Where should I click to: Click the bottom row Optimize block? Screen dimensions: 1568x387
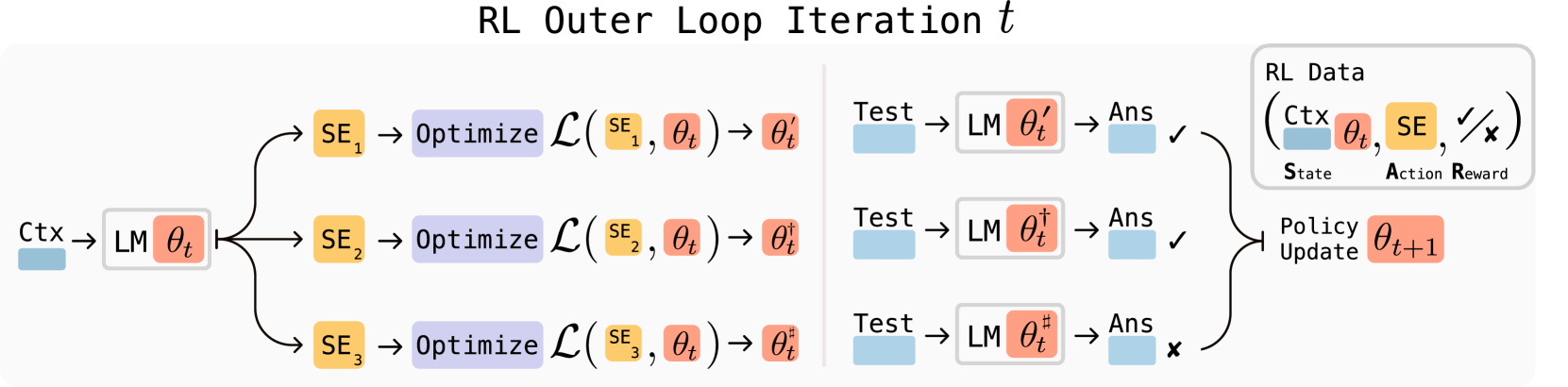coord(477,345)
